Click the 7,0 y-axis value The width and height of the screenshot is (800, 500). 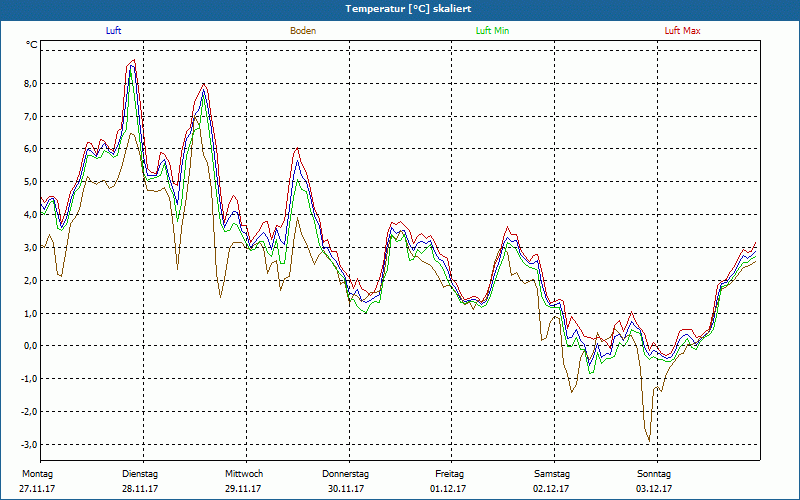pyautogui.click(x=30, y=116)
